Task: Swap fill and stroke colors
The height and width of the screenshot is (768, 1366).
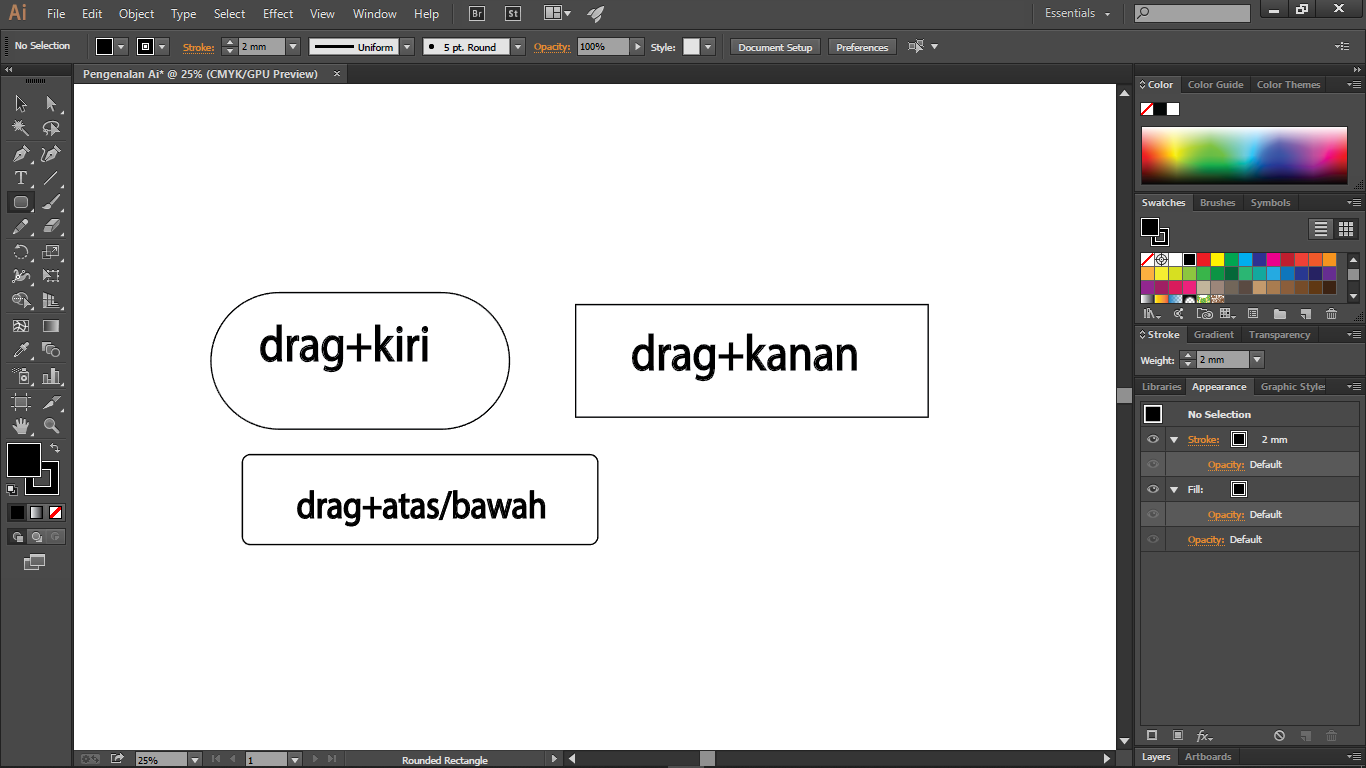Action: tap(55, 448)
